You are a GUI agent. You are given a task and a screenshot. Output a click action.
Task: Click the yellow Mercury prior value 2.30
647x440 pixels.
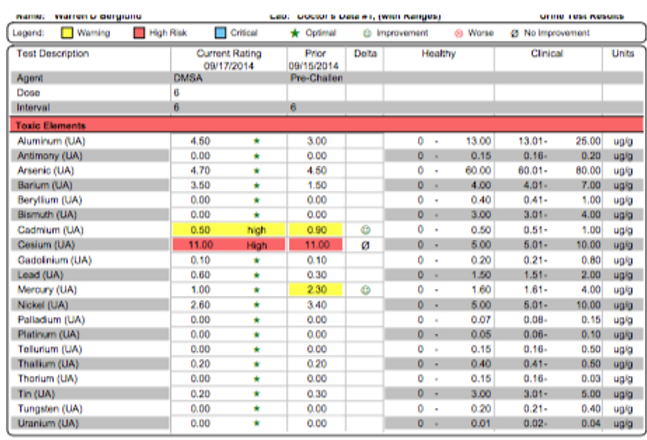click(317, 290)
